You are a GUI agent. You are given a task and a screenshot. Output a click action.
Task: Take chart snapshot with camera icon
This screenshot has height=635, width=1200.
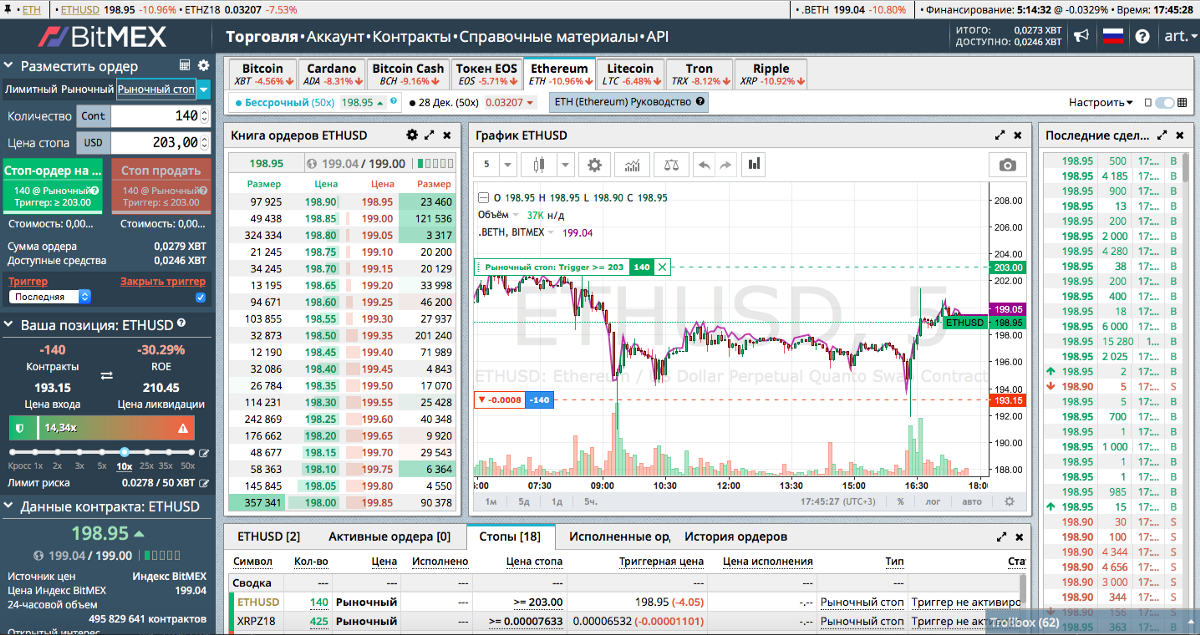(1007, 164)
